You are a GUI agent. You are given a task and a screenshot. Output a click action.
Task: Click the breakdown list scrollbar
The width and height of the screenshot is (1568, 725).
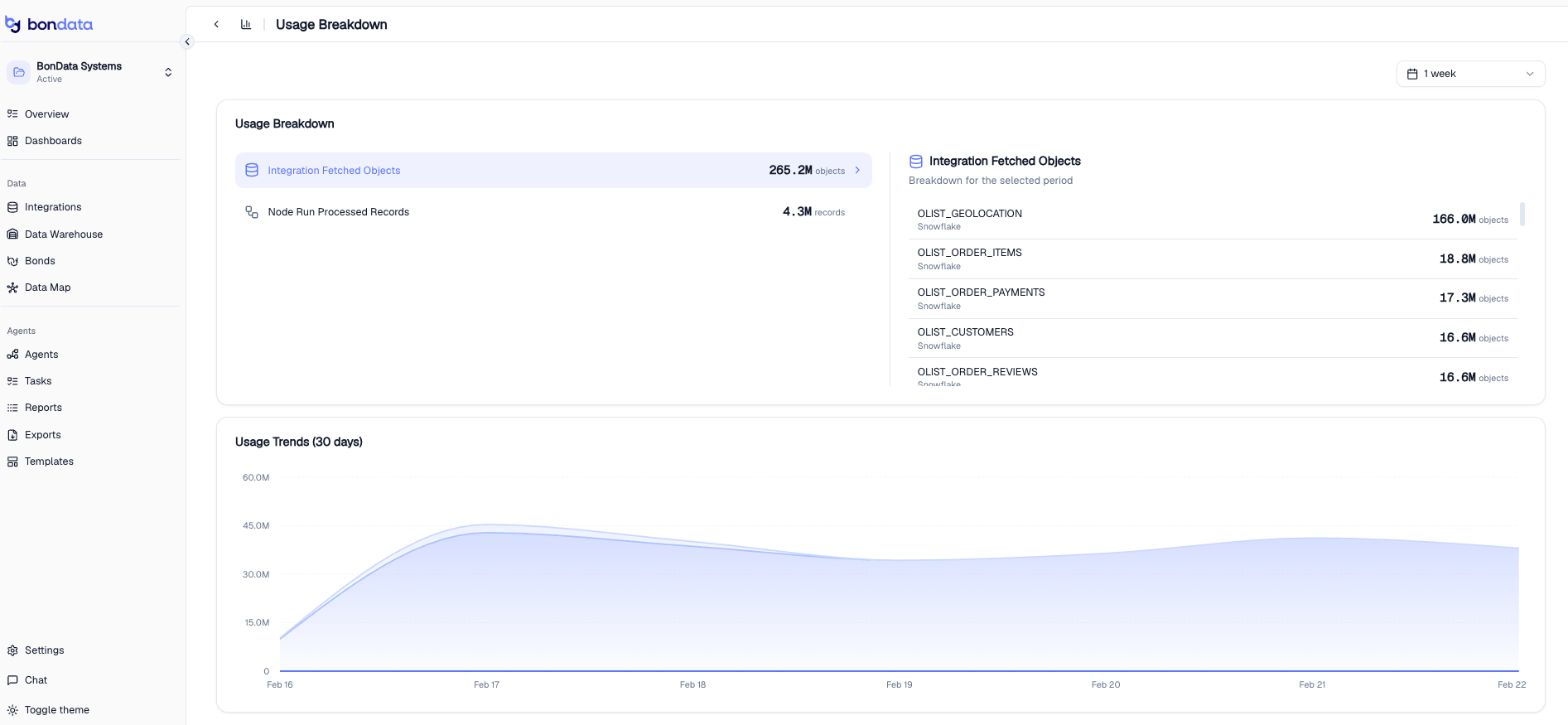[x=1522, y=214]
